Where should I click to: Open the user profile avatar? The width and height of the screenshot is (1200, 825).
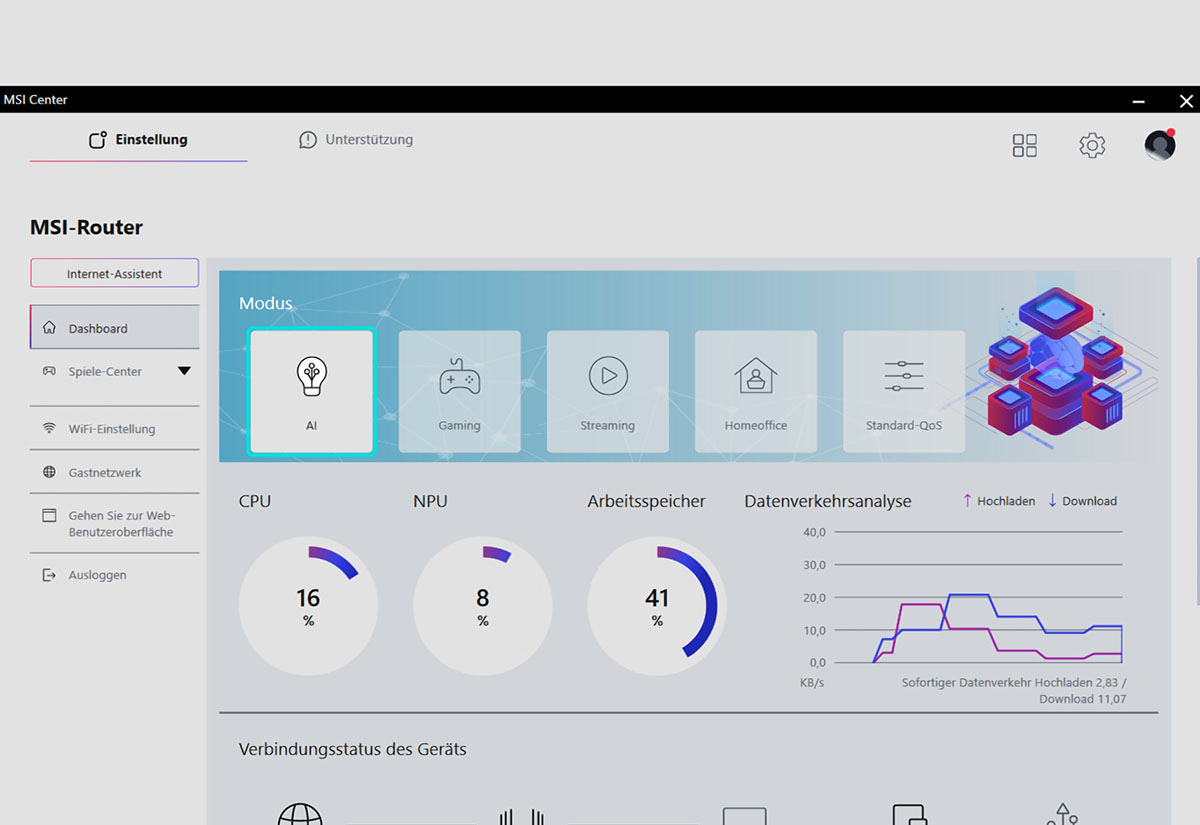1160,145
